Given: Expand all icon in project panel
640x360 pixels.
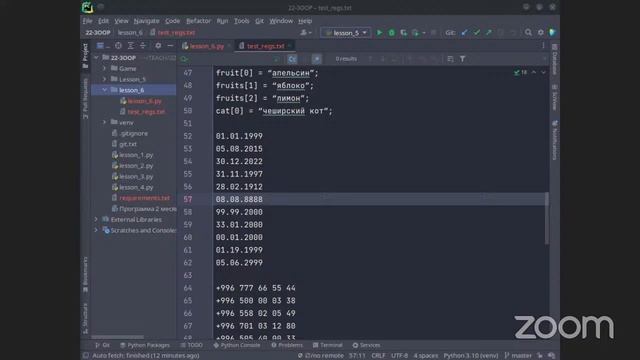Looking at the screenshot, I should point(131,46).
